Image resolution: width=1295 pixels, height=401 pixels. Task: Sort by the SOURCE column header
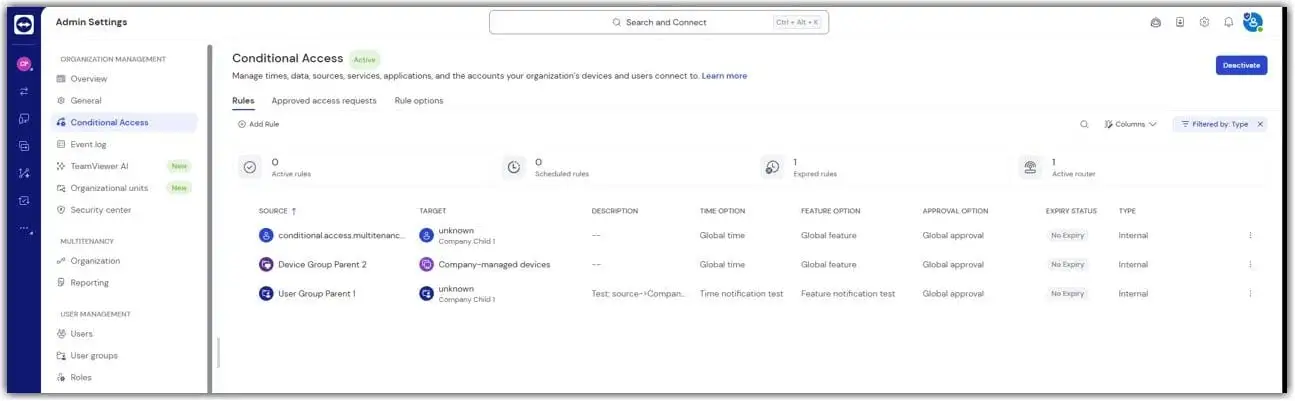(x=277, y=211)
